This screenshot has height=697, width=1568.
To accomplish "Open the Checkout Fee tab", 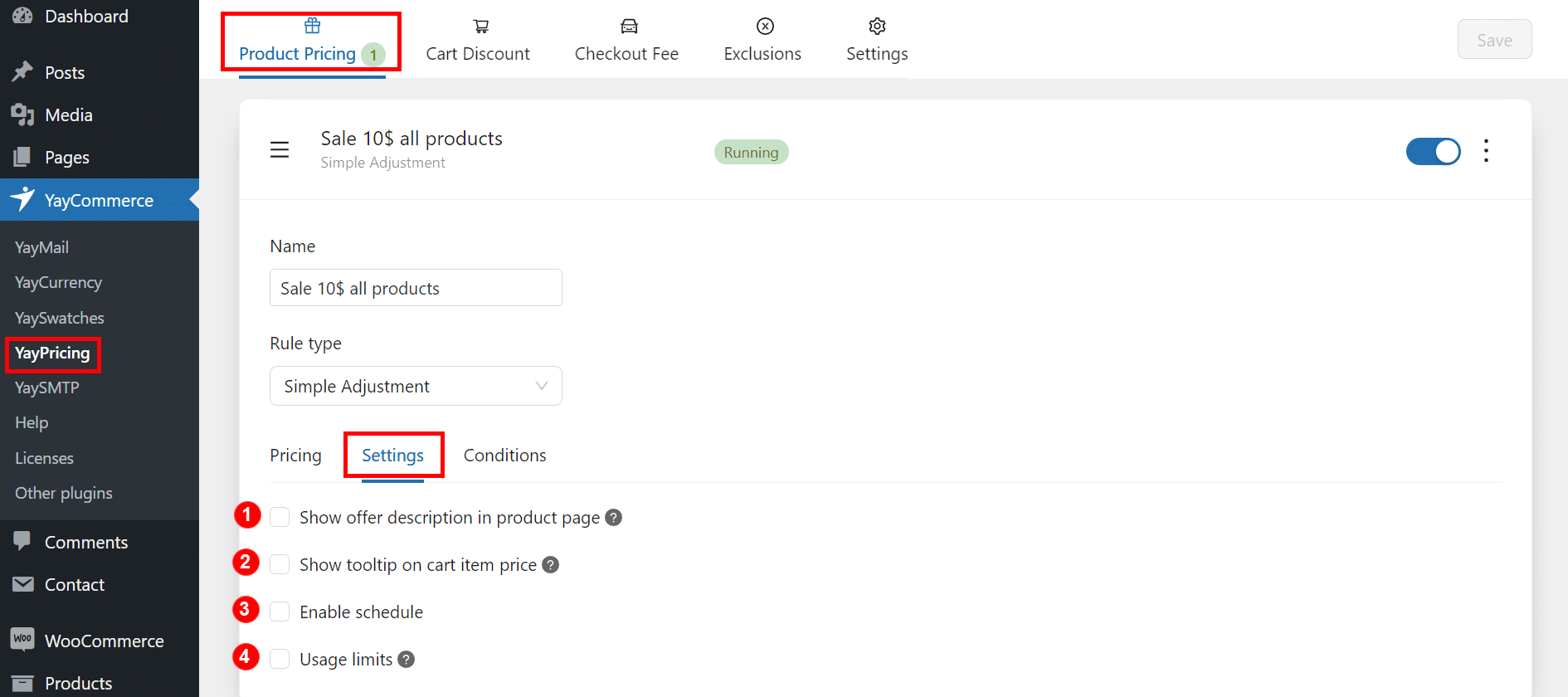I will 626,41.
